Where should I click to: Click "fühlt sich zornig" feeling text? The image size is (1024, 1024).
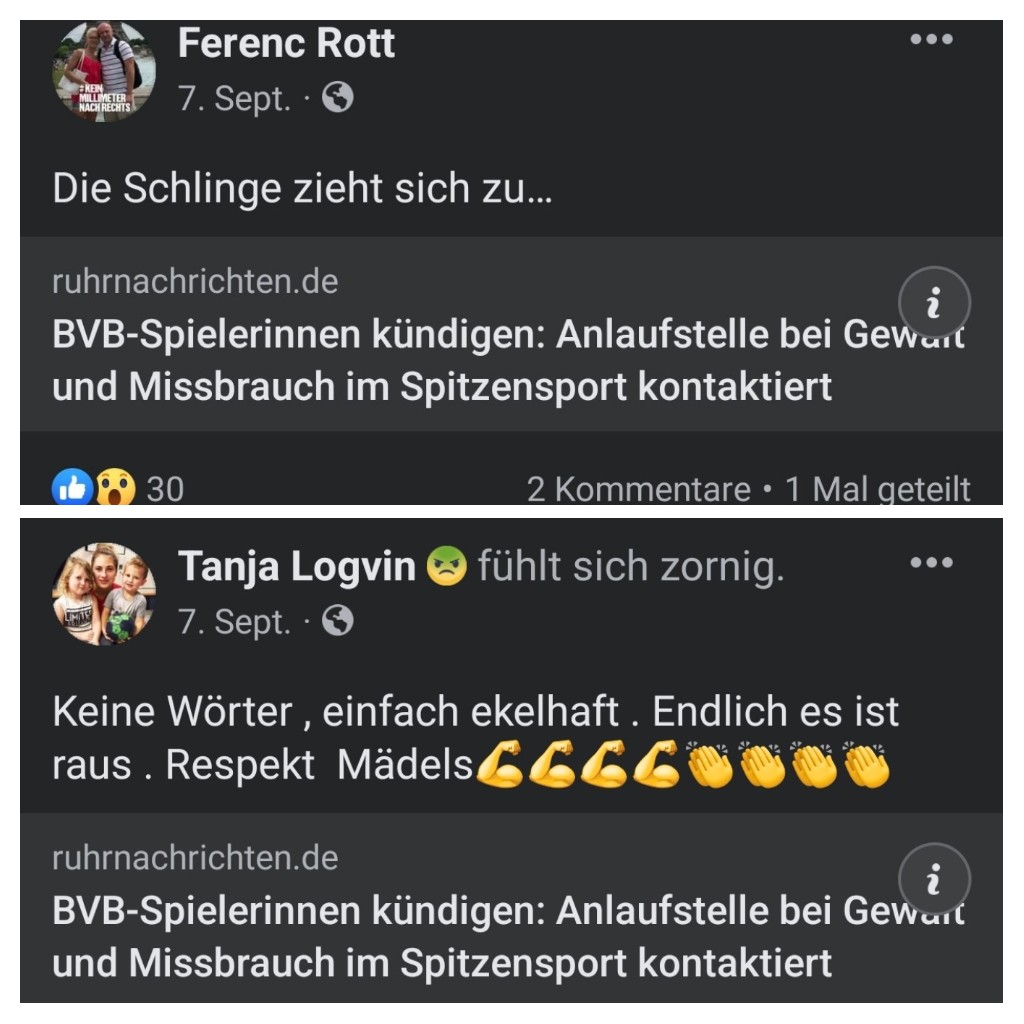[x=630, y=568]
